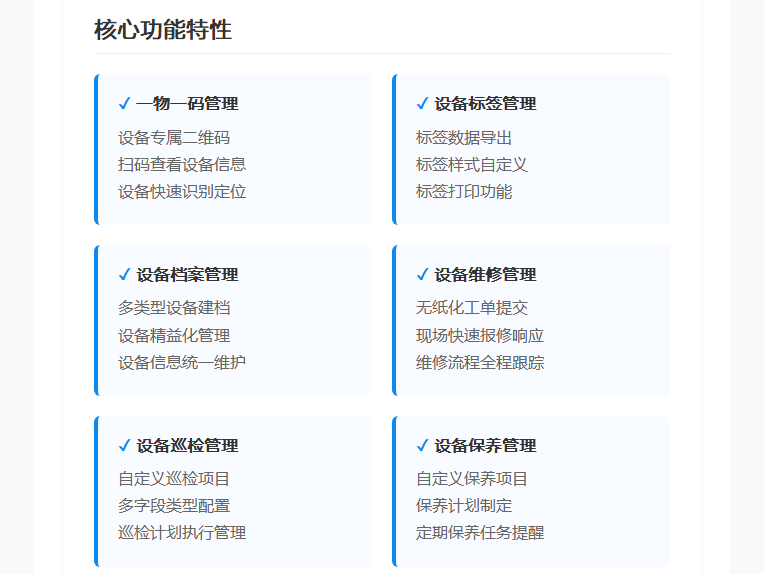Click the 巡检计划执行管理 line
Viewport: 764px width, 574px height.
[x=182, y=532]
